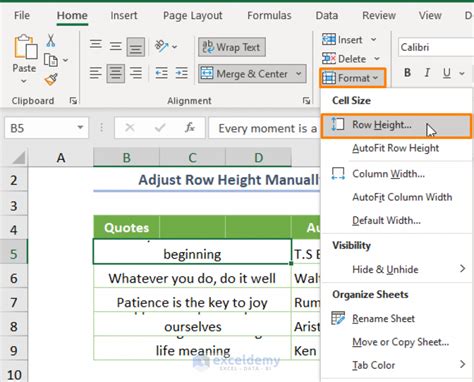Select column D header
The image size is (474, 382).
[x=259, y=157]
